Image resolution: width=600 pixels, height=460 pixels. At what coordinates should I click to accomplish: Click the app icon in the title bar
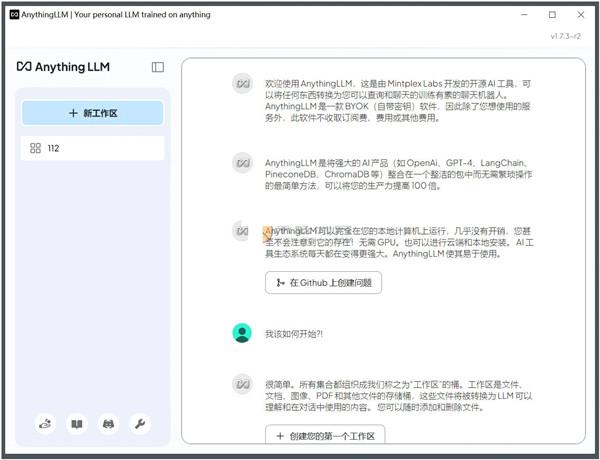pos(14,15)
